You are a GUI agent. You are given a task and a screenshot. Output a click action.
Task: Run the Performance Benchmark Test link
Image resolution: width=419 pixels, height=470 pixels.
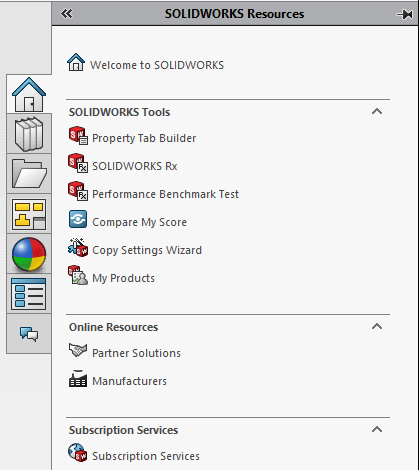165,194
